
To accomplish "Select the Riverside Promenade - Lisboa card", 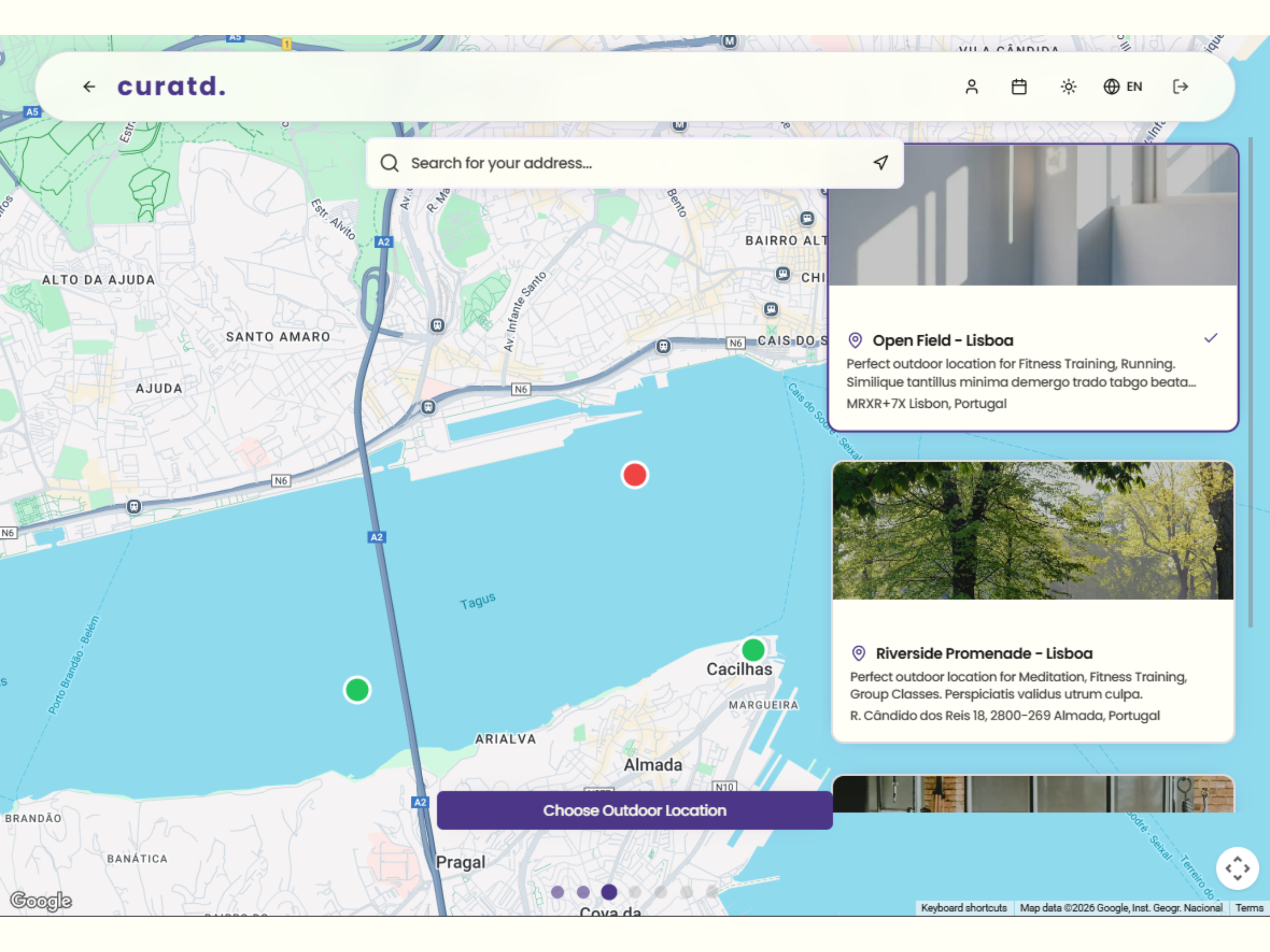I will coord(1033,602).
